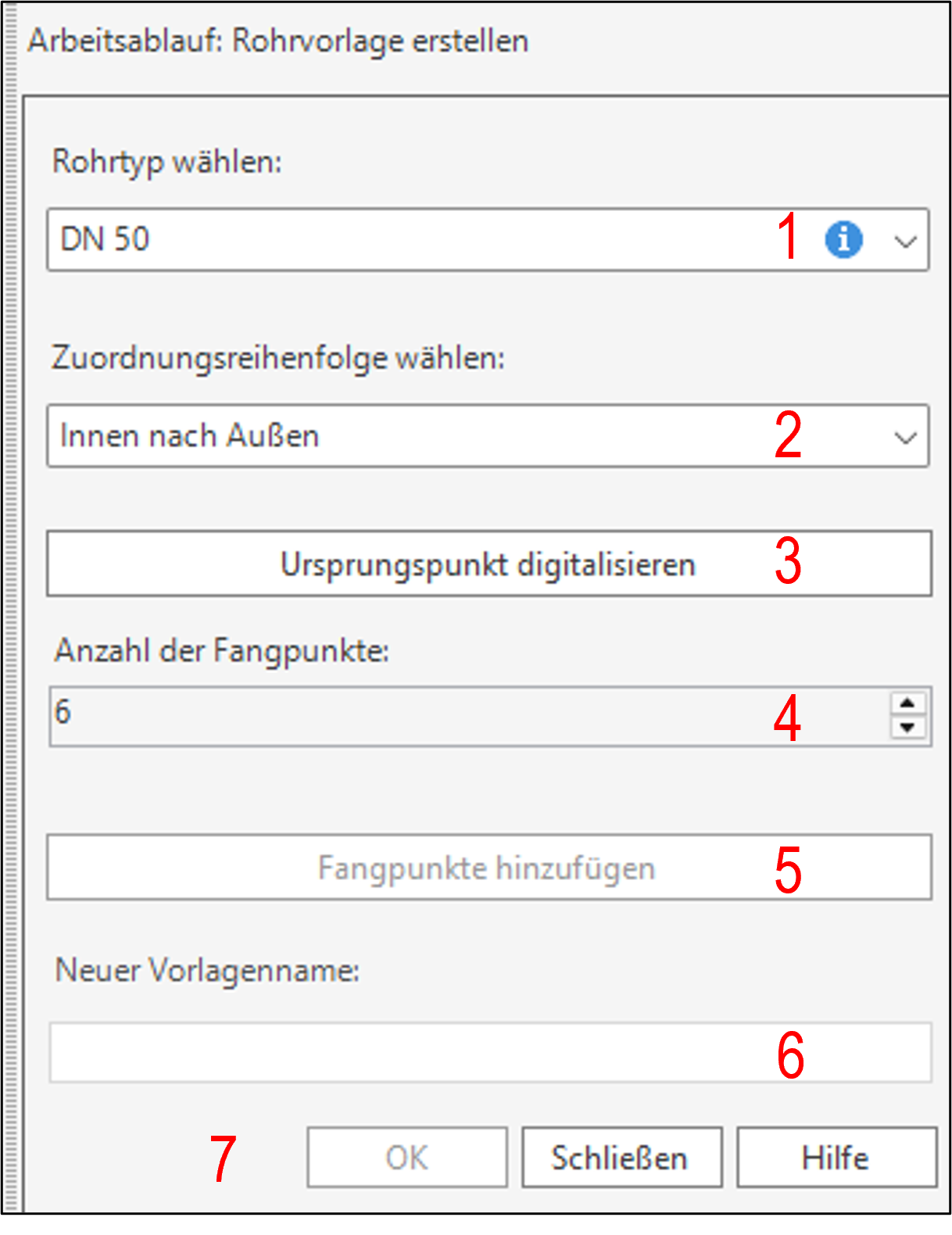Open the Hilfe dialog

click(x=834, y=1157)
